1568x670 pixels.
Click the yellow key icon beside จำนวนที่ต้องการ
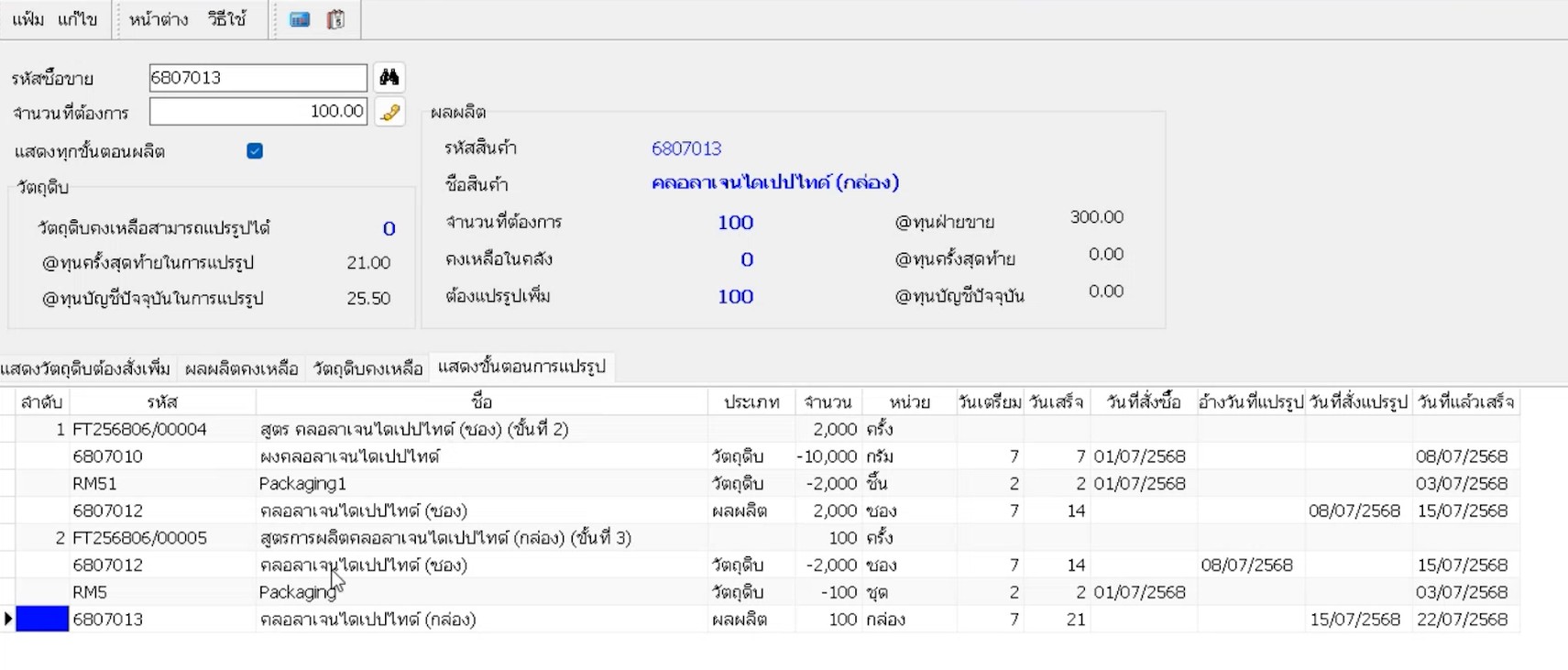pyautogui.click(x=389, y=112)
